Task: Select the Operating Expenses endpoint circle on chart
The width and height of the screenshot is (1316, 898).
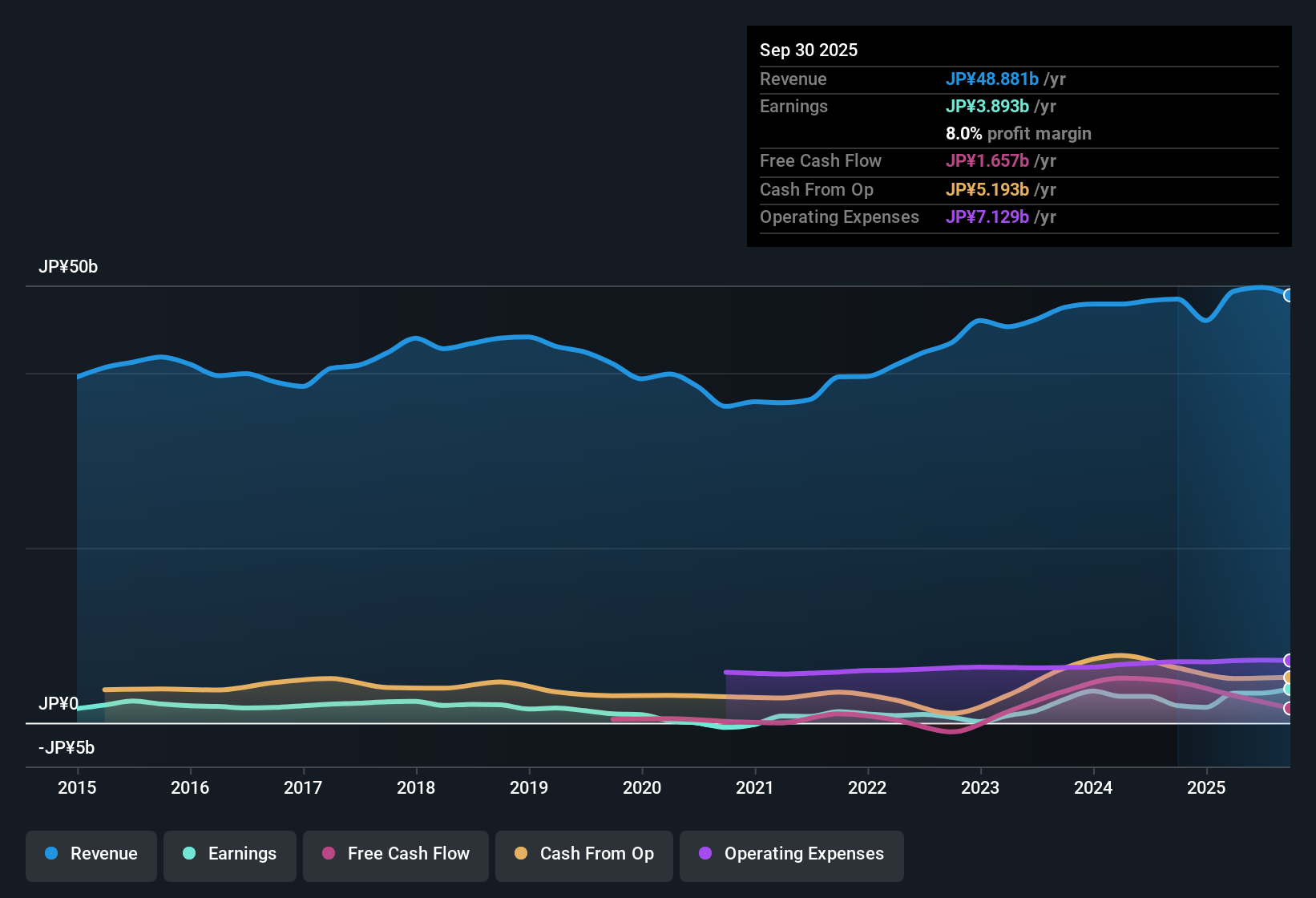Action: click(x=1289, y=661)
